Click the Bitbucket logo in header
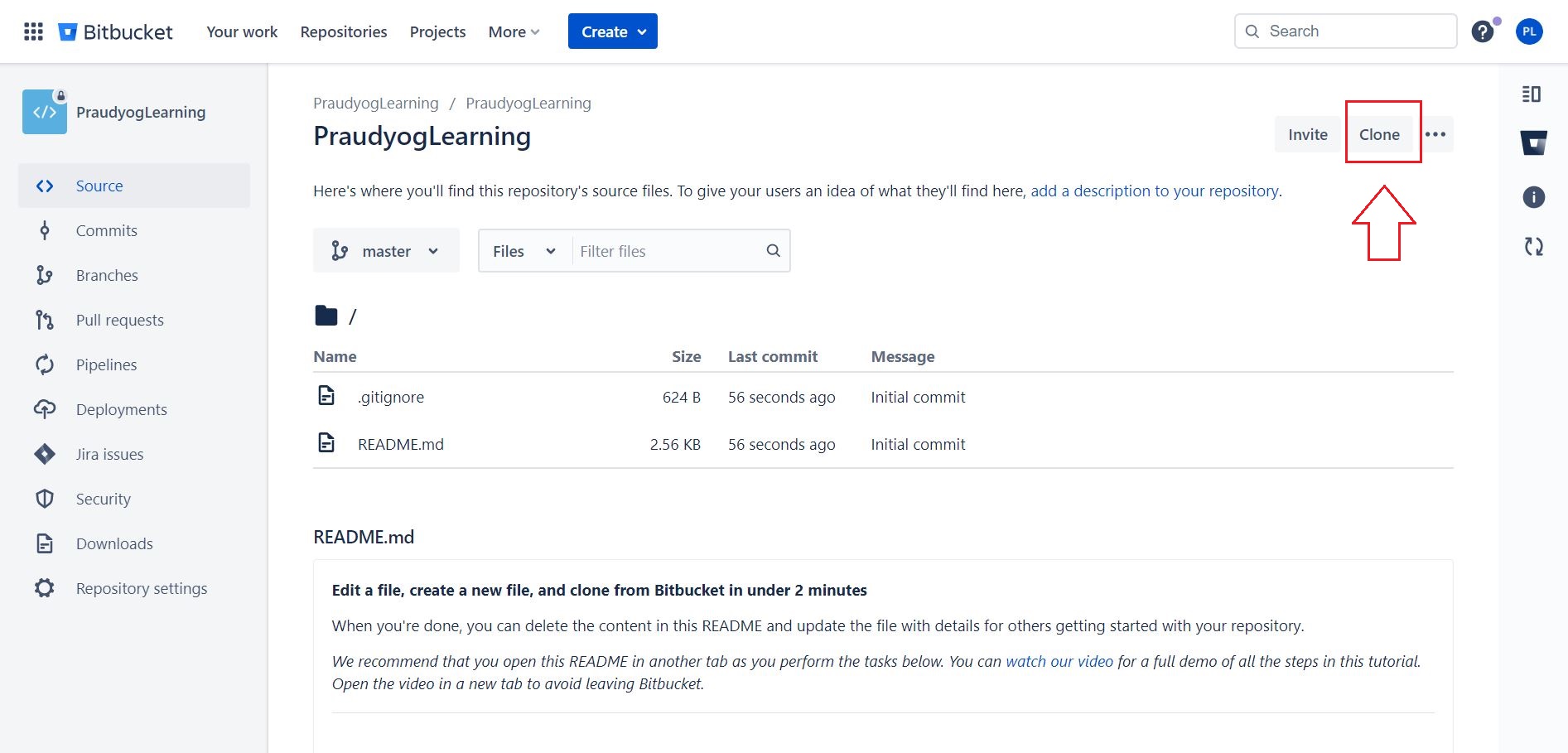Viewport: 1568px width, 753px height. [115, 31]
